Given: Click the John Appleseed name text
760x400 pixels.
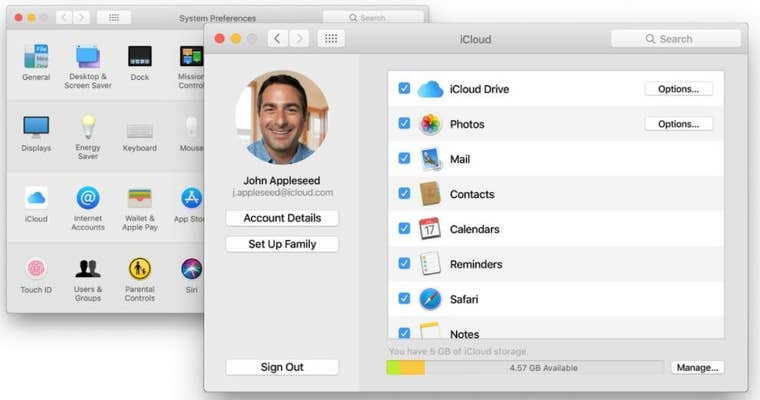Looking at the screenshot, I should point(282,181).
